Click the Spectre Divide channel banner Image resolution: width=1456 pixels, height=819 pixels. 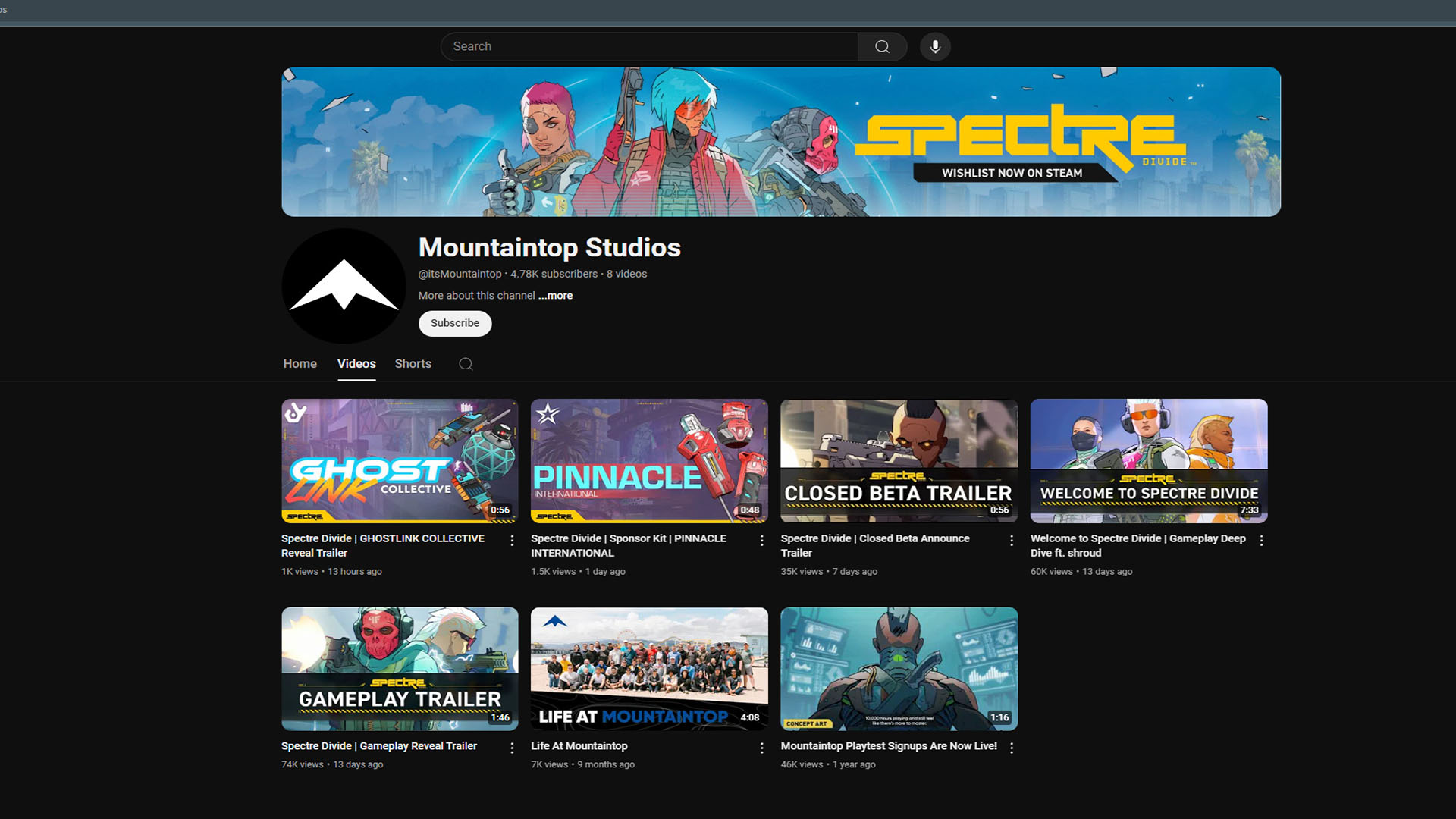click(781, 141)
